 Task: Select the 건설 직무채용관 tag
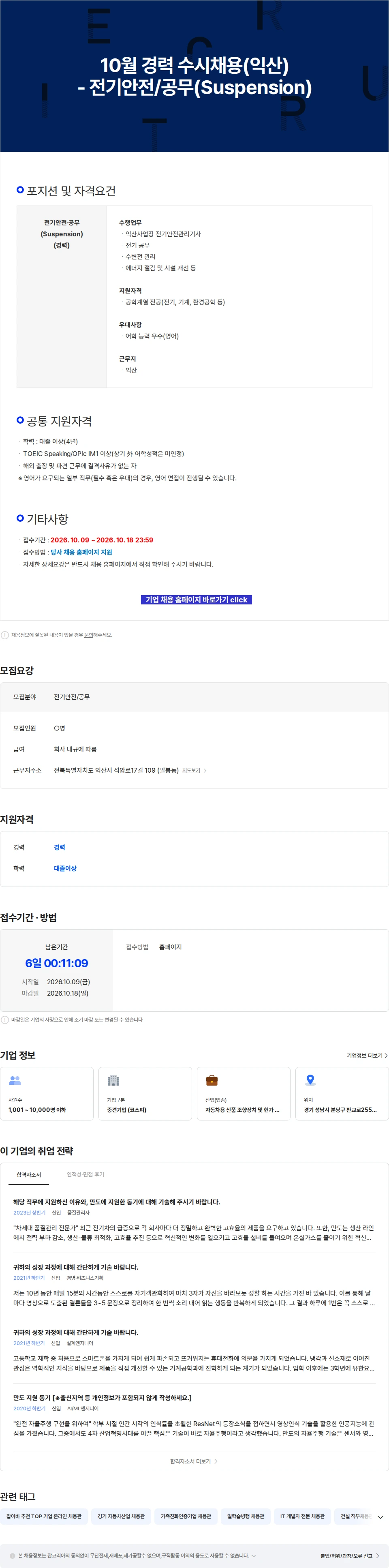pyautogui.click(x=353, y=1516)
